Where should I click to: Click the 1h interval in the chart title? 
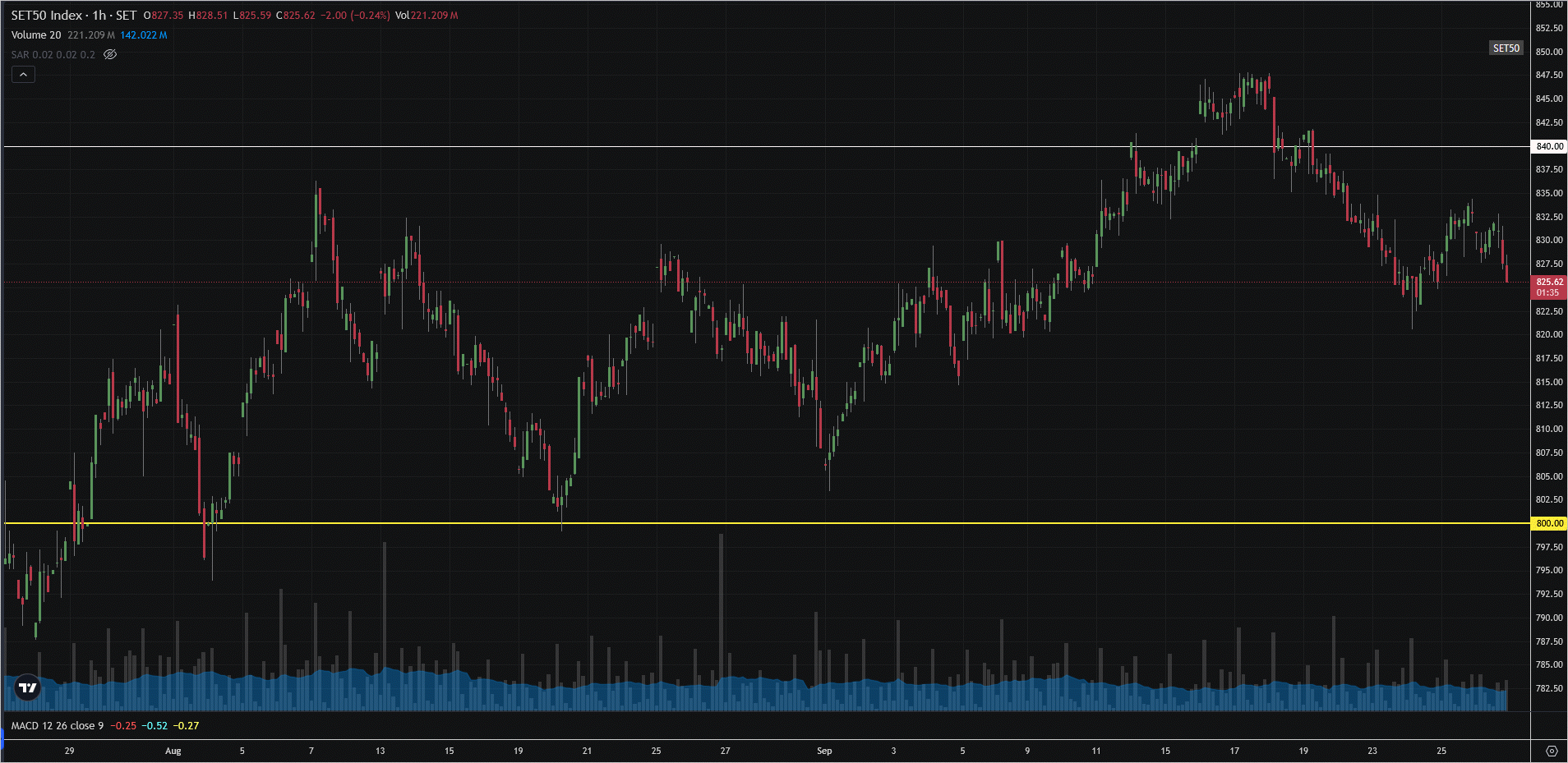99,16
